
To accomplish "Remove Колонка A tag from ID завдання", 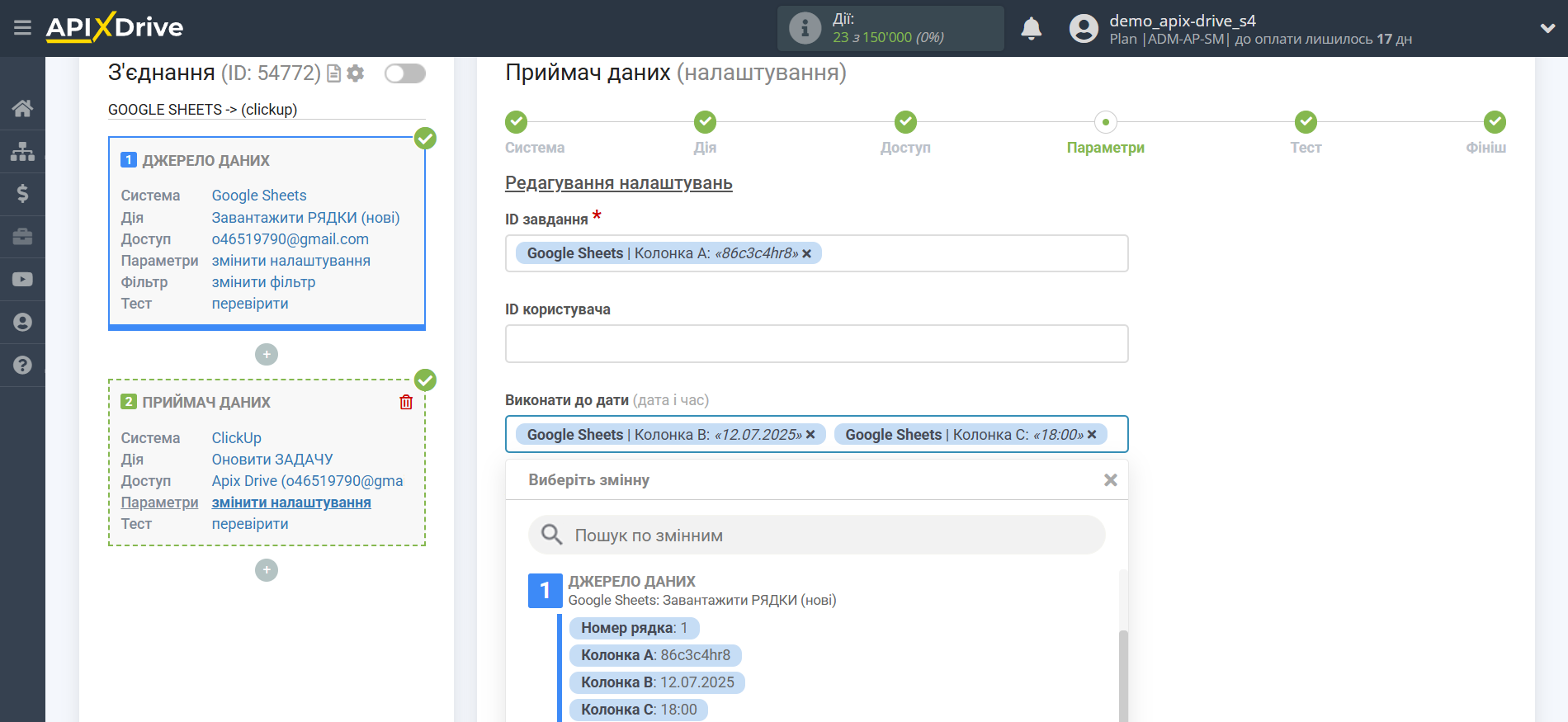I will click(x=807, y=254).
